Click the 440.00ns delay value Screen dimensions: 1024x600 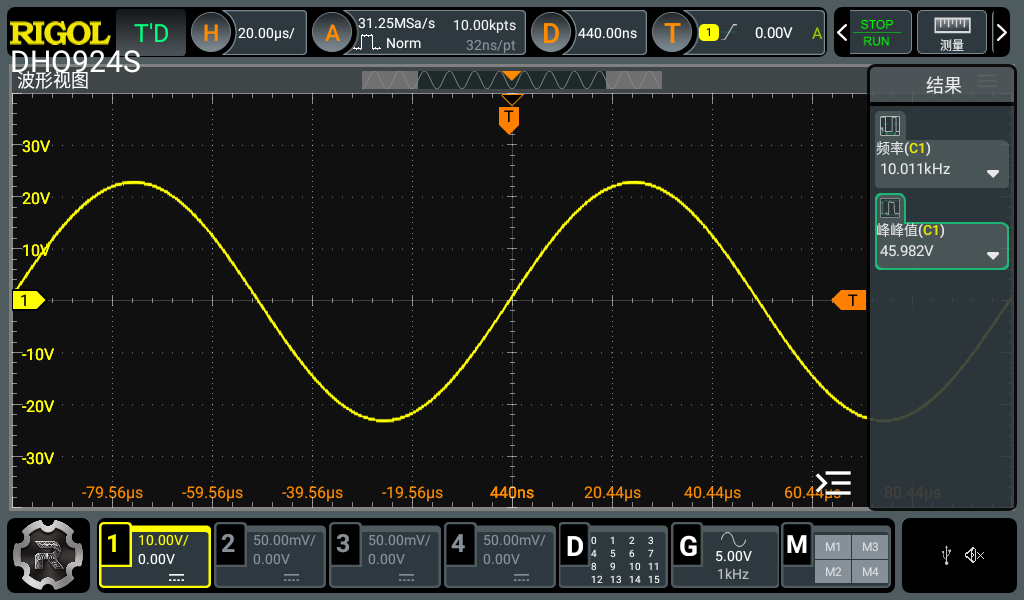pos(607,33)
